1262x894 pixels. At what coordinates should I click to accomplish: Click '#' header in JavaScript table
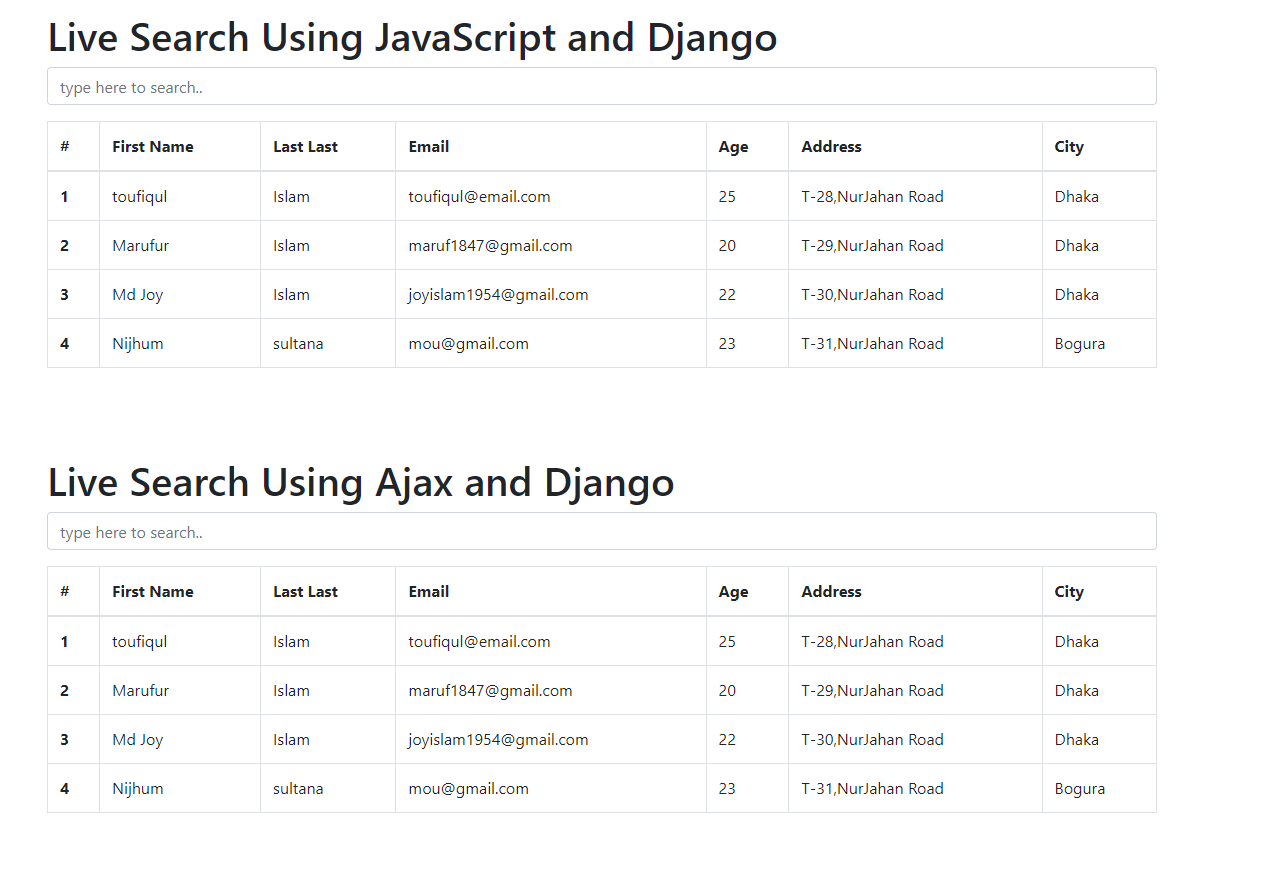tap(65, 146)
